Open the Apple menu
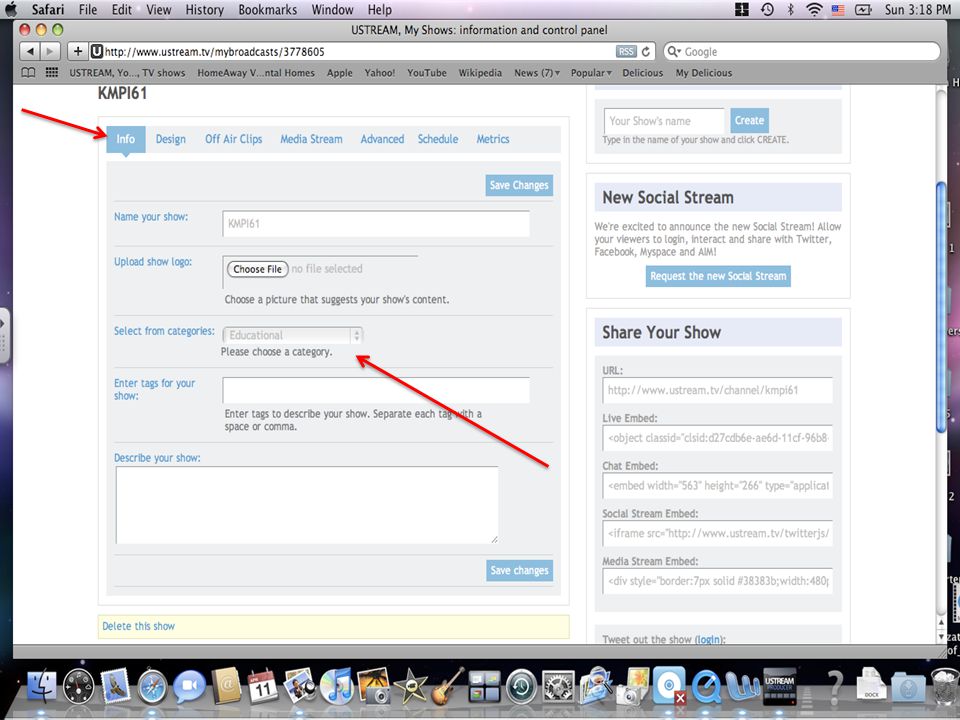This screenshot has height=720, width=960. (11, 9)
